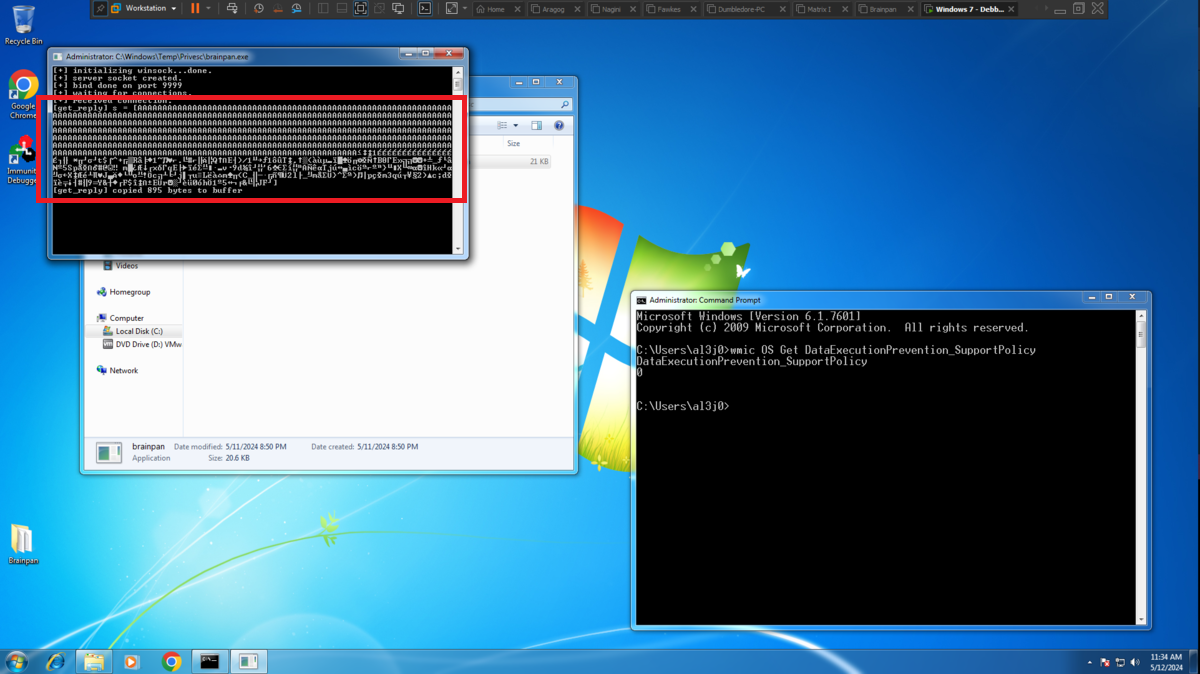Click the "C:\Users\al3j0>" prompt line

pos(683,406)
